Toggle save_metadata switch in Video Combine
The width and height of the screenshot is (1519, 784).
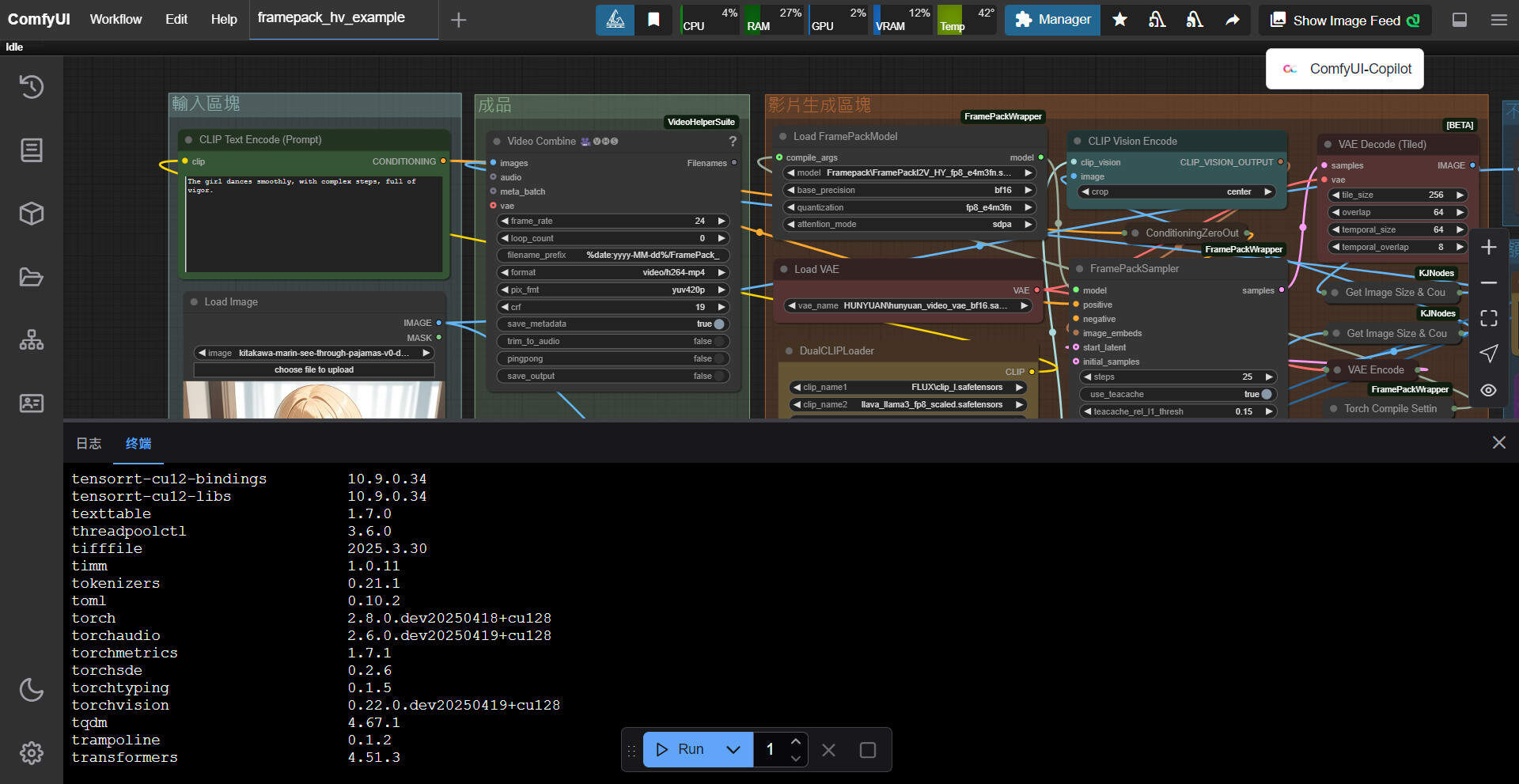(x=718, y=324)
